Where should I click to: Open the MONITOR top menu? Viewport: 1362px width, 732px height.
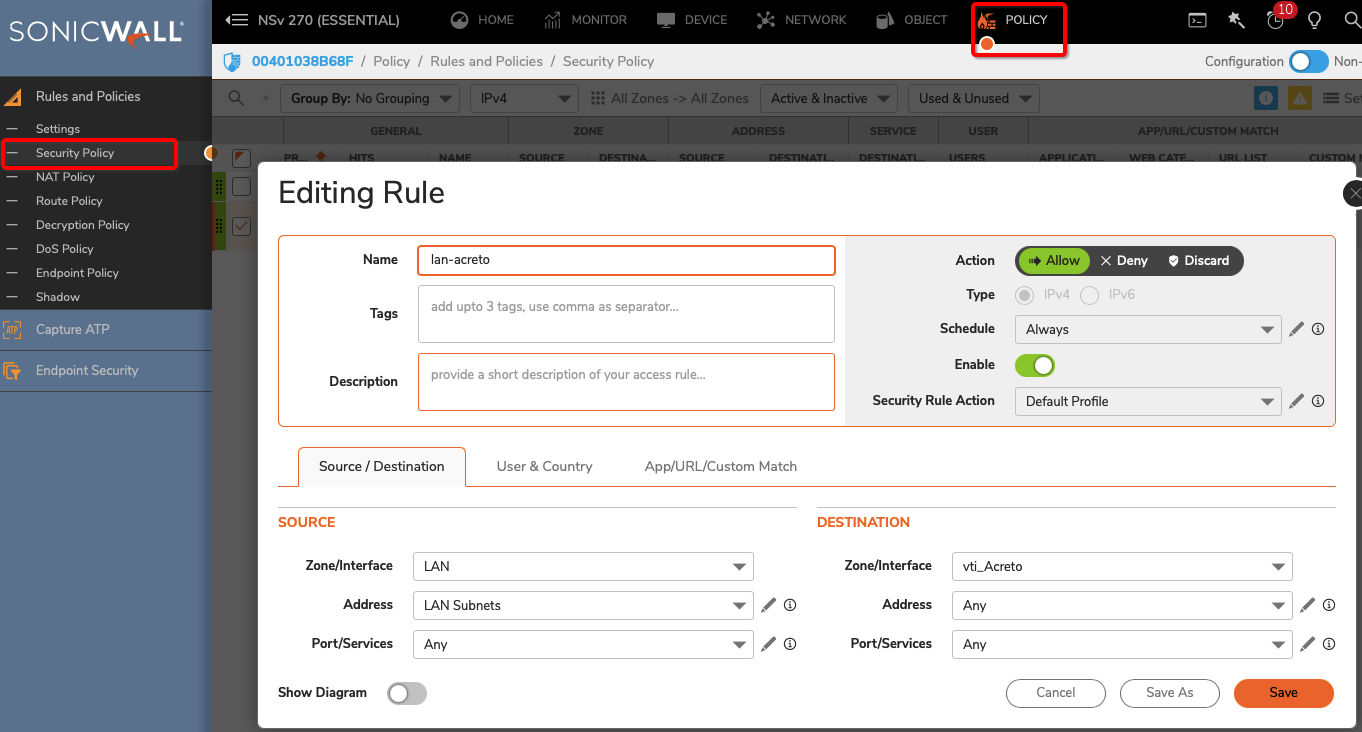click(586, 20)
